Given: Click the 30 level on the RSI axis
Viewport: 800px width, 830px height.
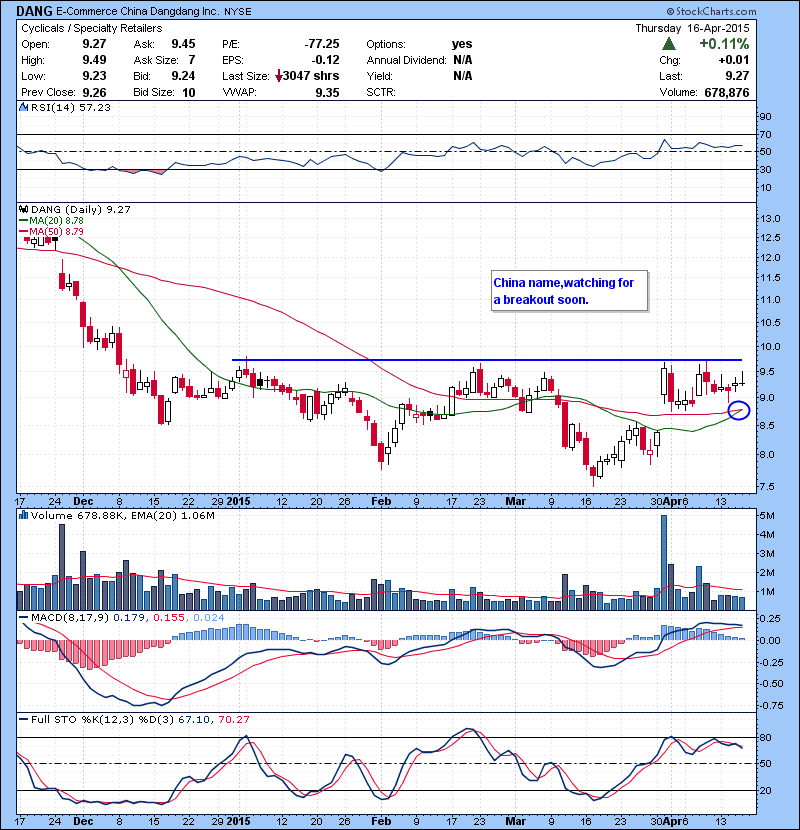Looking at the screenshot, I should point(765,170).
